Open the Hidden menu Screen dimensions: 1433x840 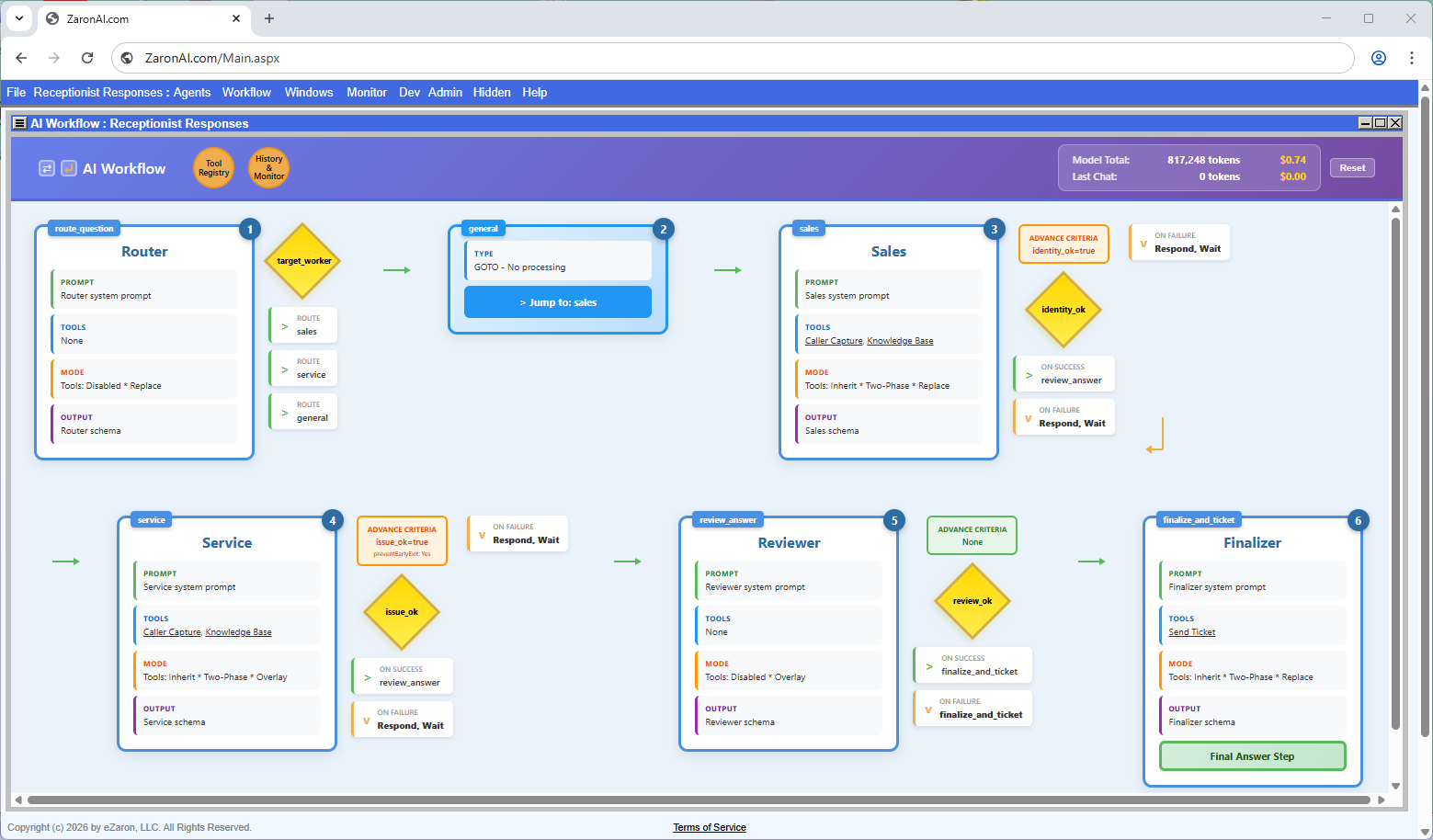pyautogui.click(x=492, y=92)
